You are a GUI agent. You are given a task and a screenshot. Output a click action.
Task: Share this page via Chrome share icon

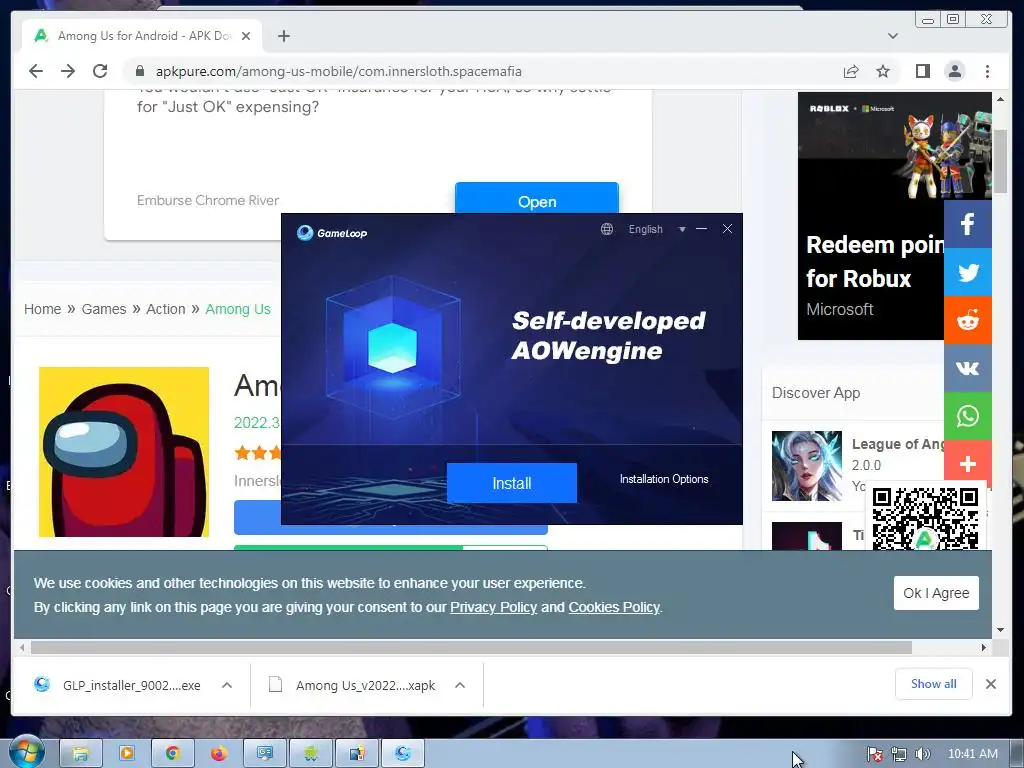click(x=851, y=71)
